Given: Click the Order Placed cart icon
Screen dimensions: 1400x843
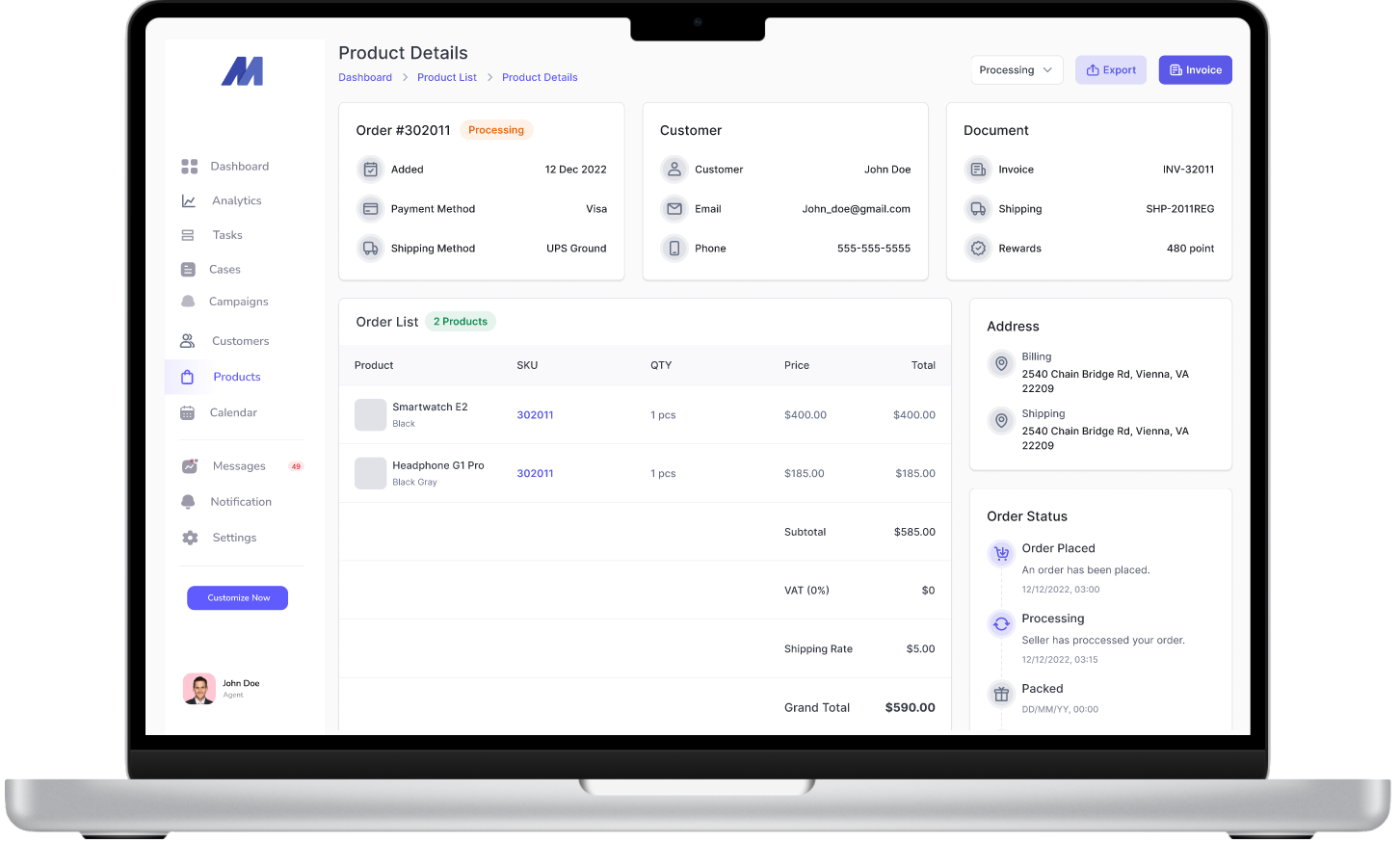Looking at the screenshot, I should [x=1001, y=554].
